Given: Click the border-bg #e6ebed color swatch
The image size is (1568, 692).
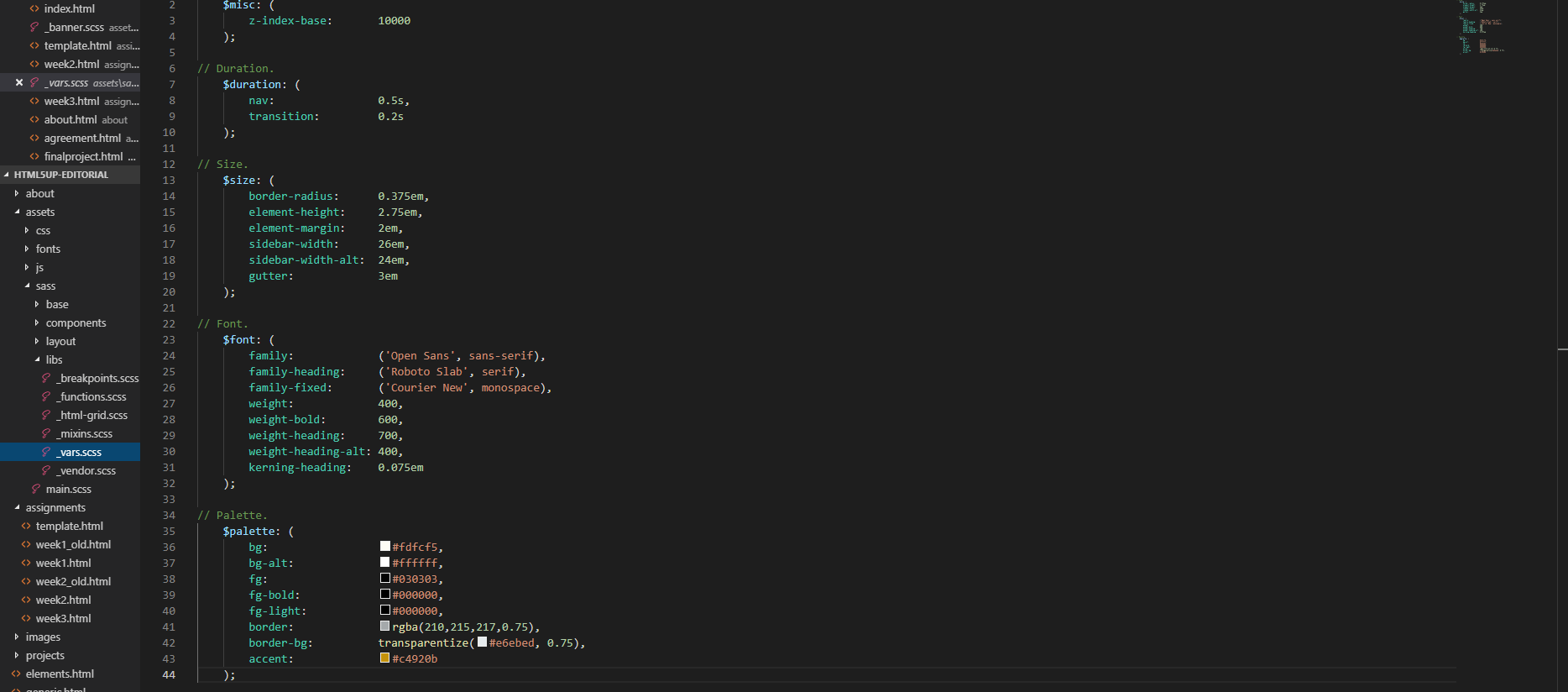Looking at the screenshot, I should pos(482,642).
